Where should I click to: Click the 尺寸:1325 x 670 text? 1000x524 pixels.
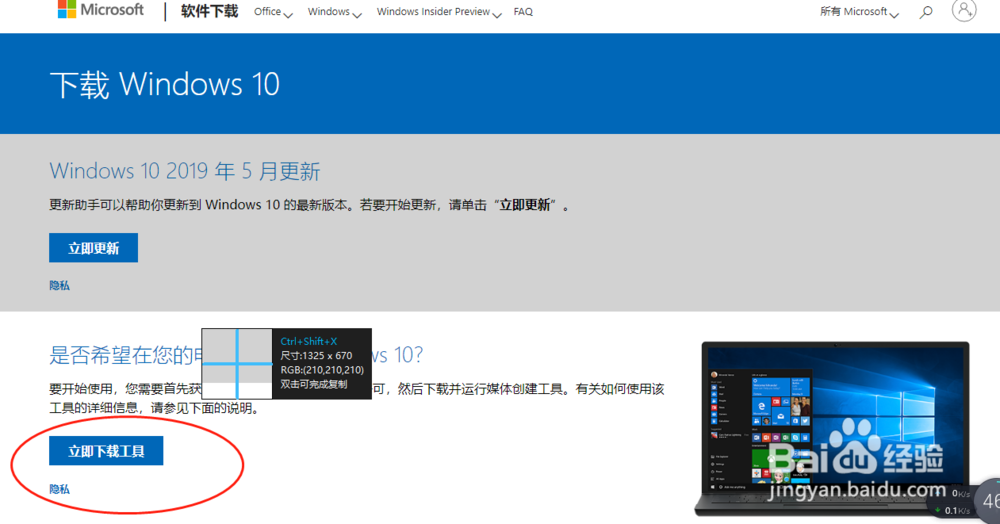point(316,355)
